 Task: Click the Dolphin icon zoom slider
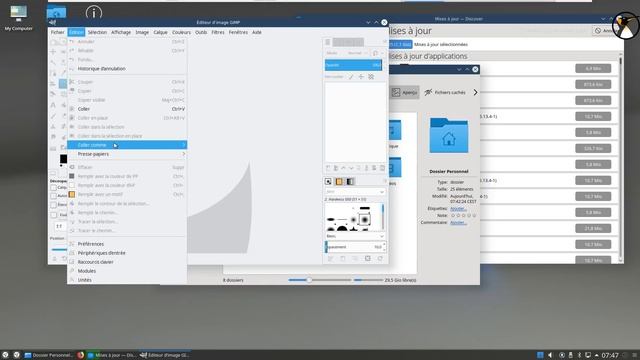tap(320, 280)
